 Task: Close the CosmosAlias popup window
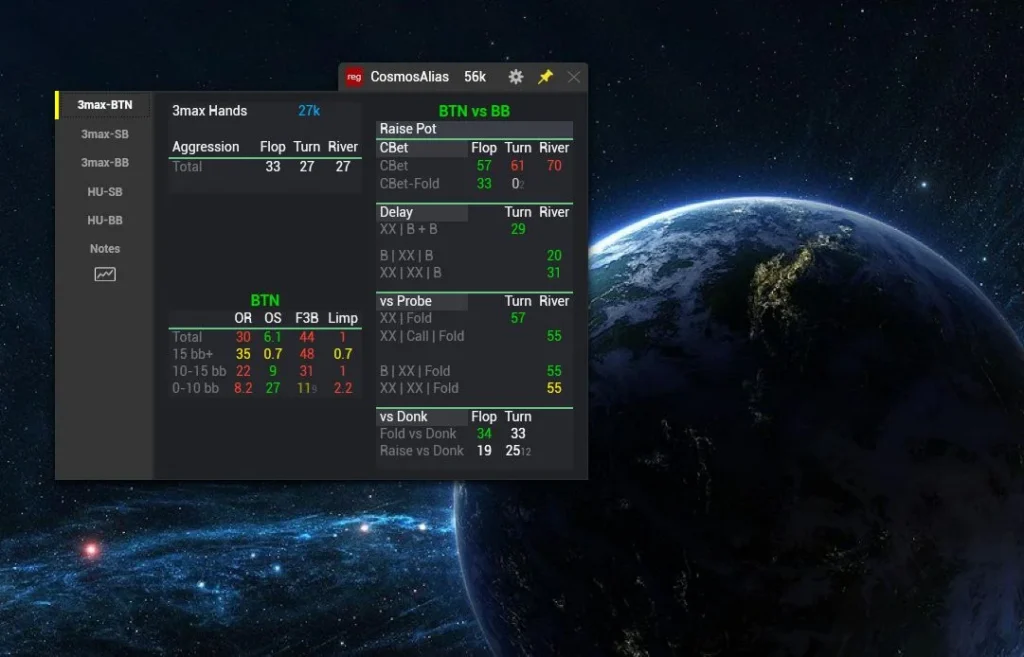coord(573,77)
